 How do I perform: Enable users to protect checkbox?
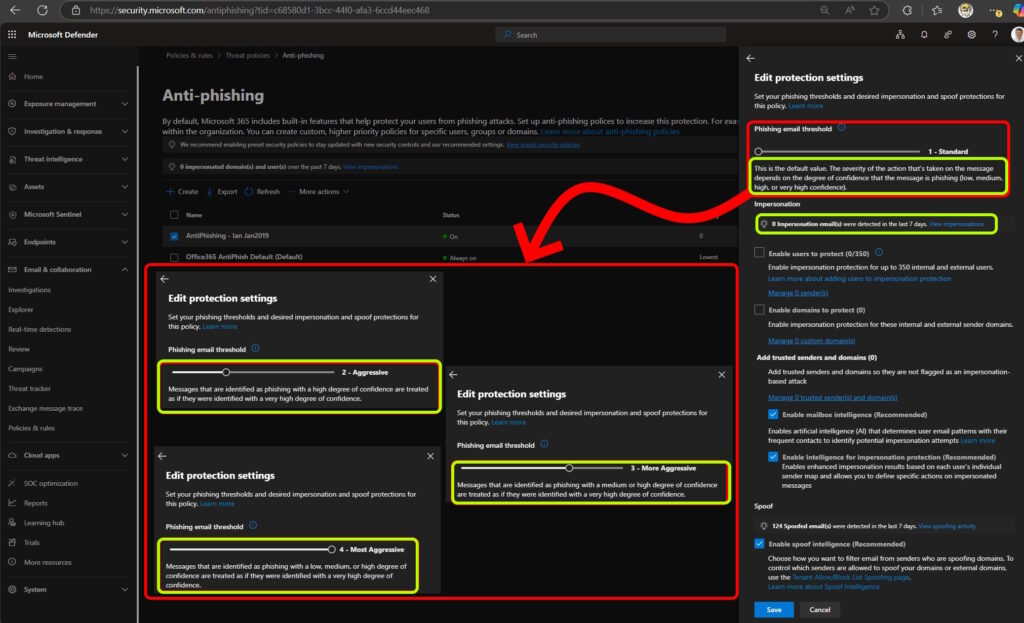760,253
